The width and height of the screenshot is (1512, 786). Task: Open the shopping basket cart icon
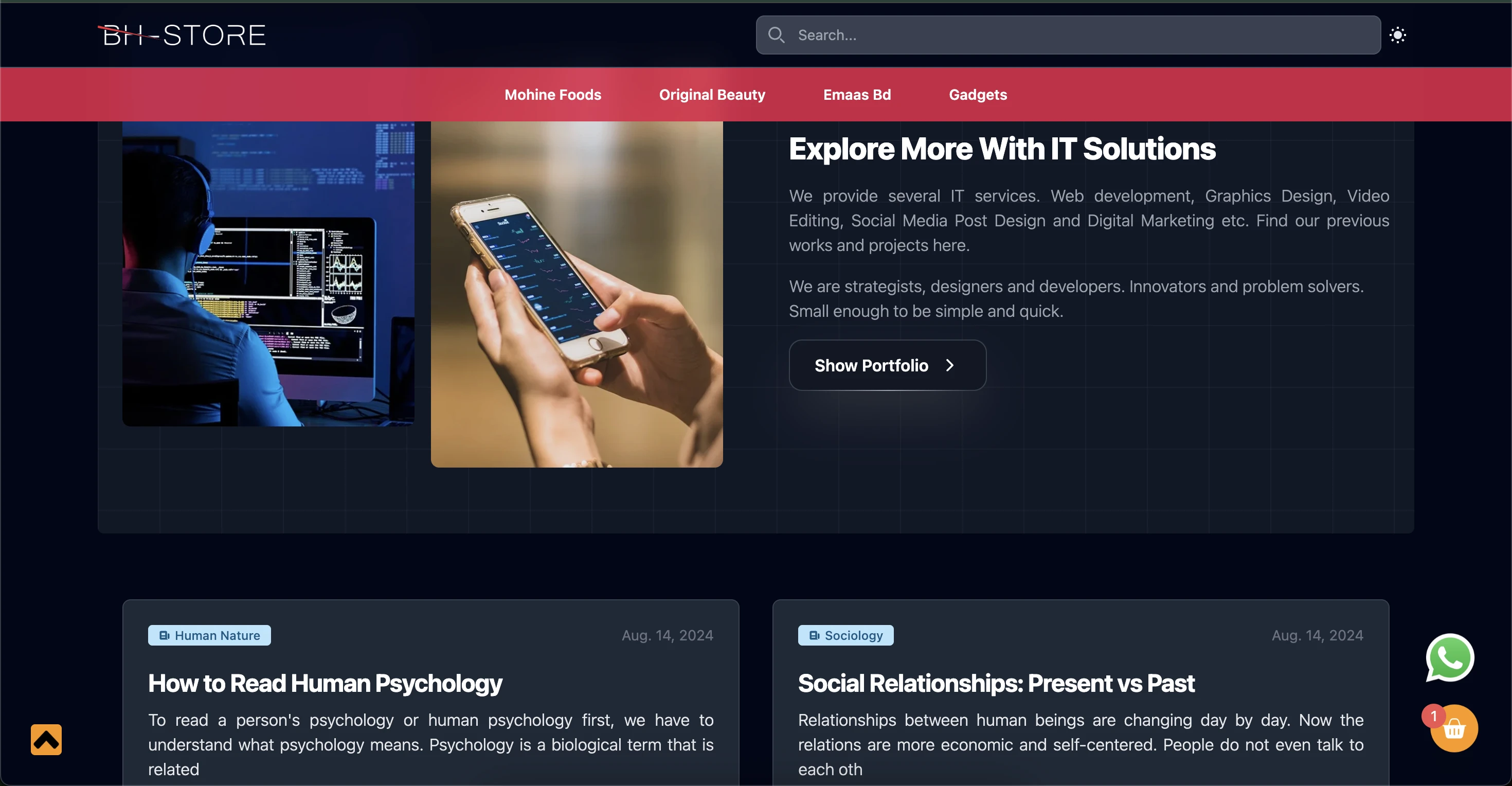pyautogui.click(x=1454, y=729)
